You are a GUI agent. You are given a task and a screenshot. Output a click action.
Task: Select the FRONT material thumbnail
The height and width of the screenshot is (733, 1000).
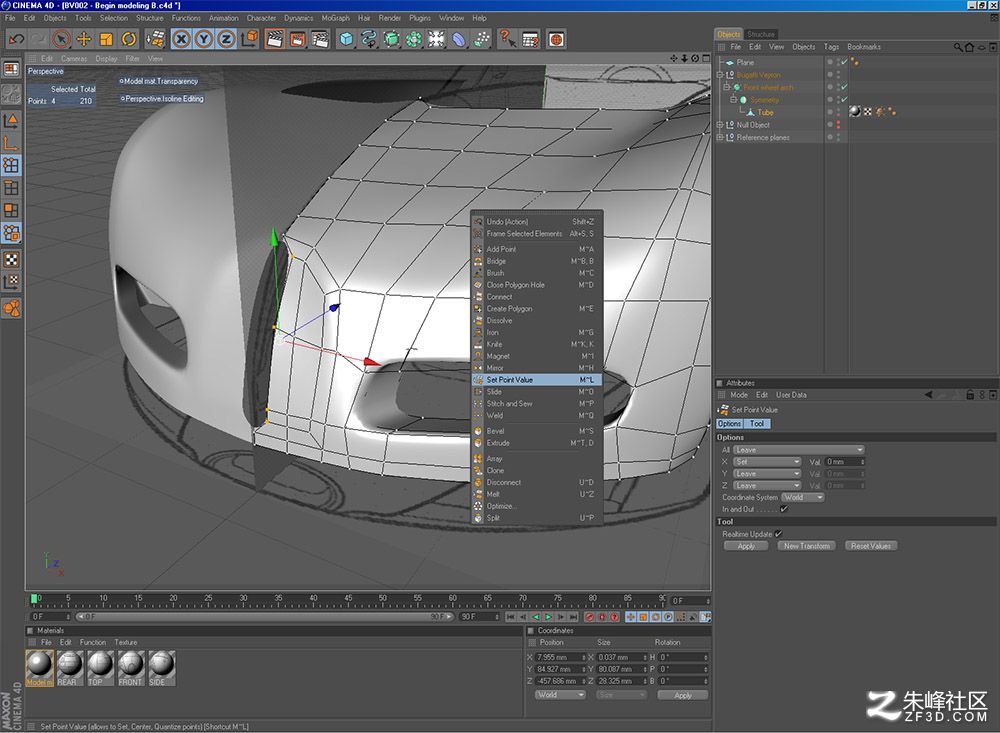click(131, 668)
